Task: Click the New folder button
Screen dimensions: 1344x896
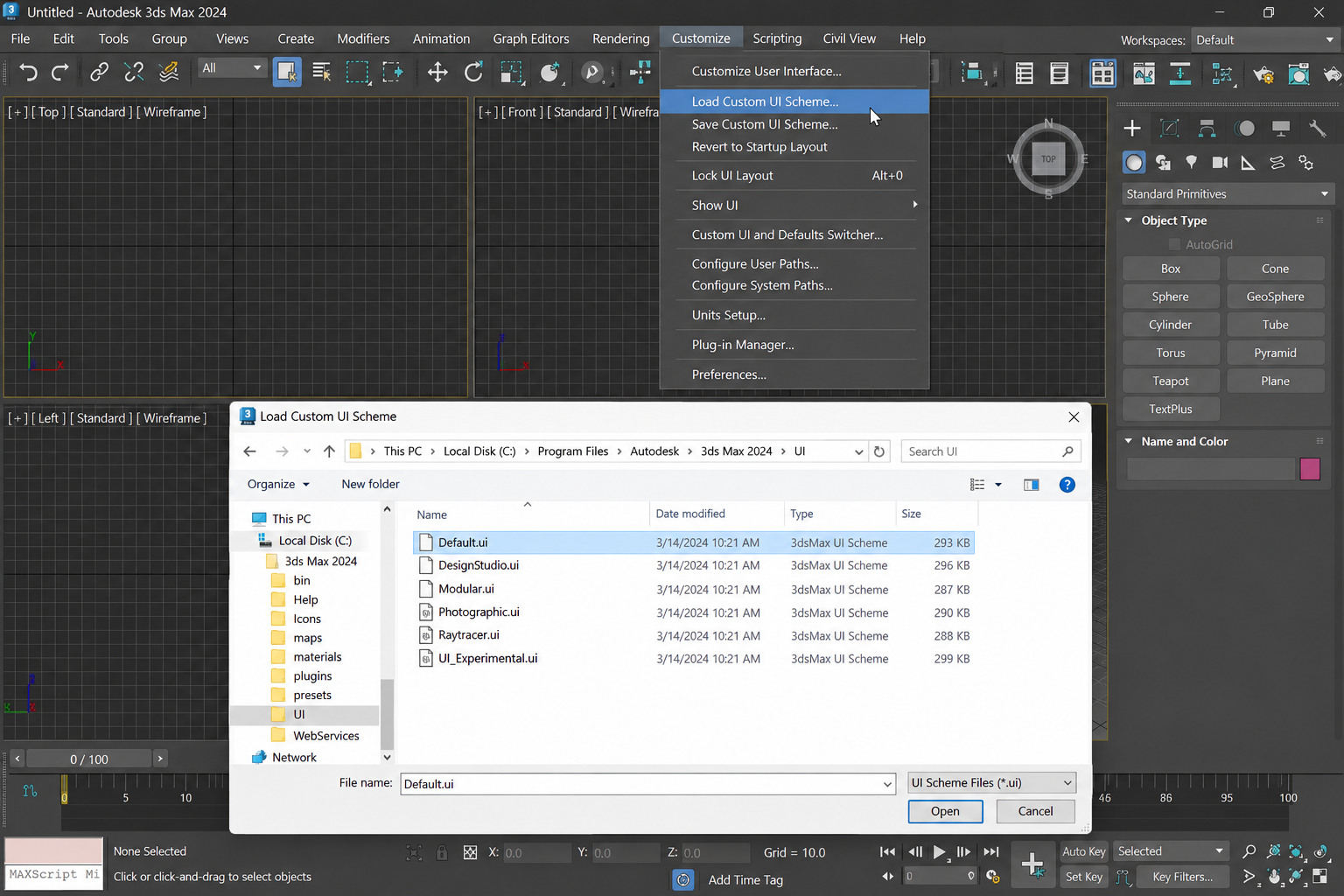Action: pos(370,485)
